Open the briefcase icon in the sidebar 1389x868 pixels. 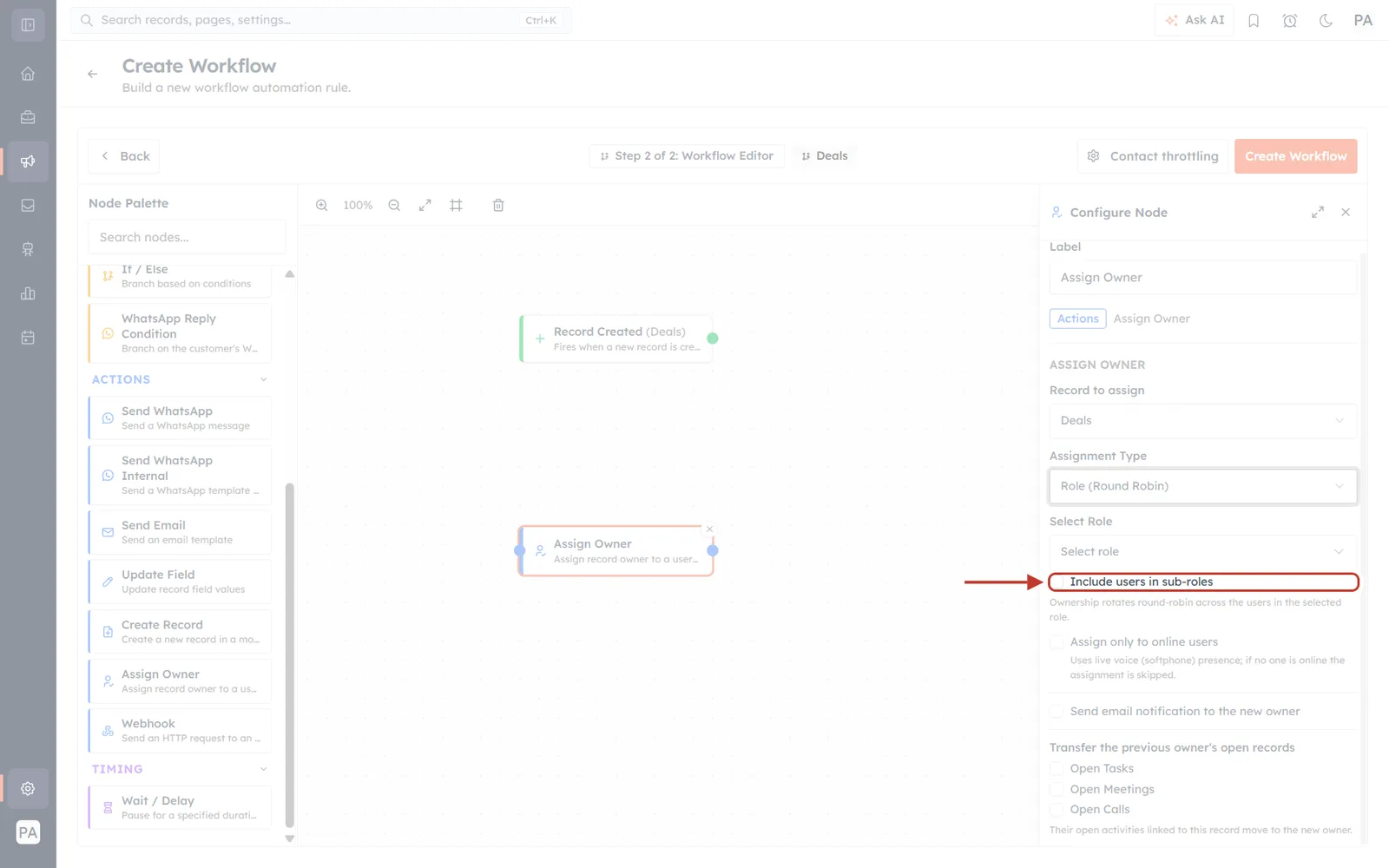28,117
